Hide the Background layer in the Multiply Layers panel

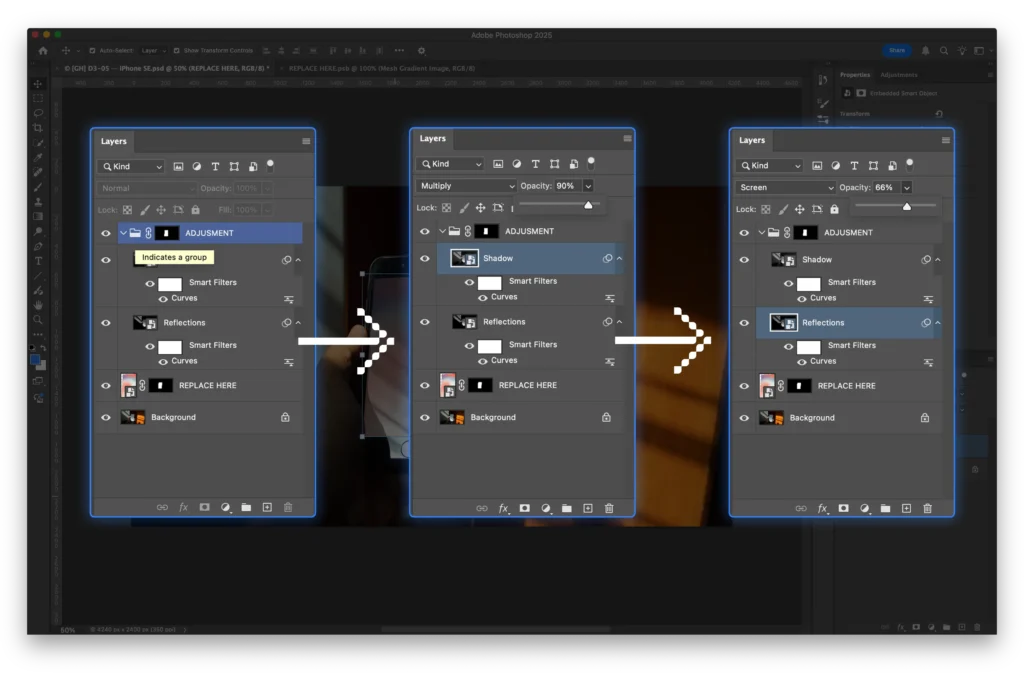pos(424,417)
